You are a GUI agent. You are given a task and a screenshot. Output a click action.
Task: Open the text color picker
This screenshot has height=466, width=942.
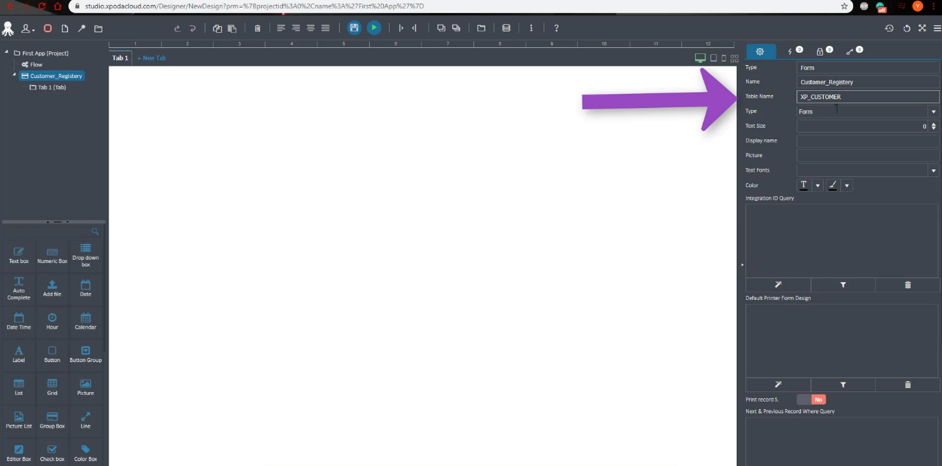(804, 186)
